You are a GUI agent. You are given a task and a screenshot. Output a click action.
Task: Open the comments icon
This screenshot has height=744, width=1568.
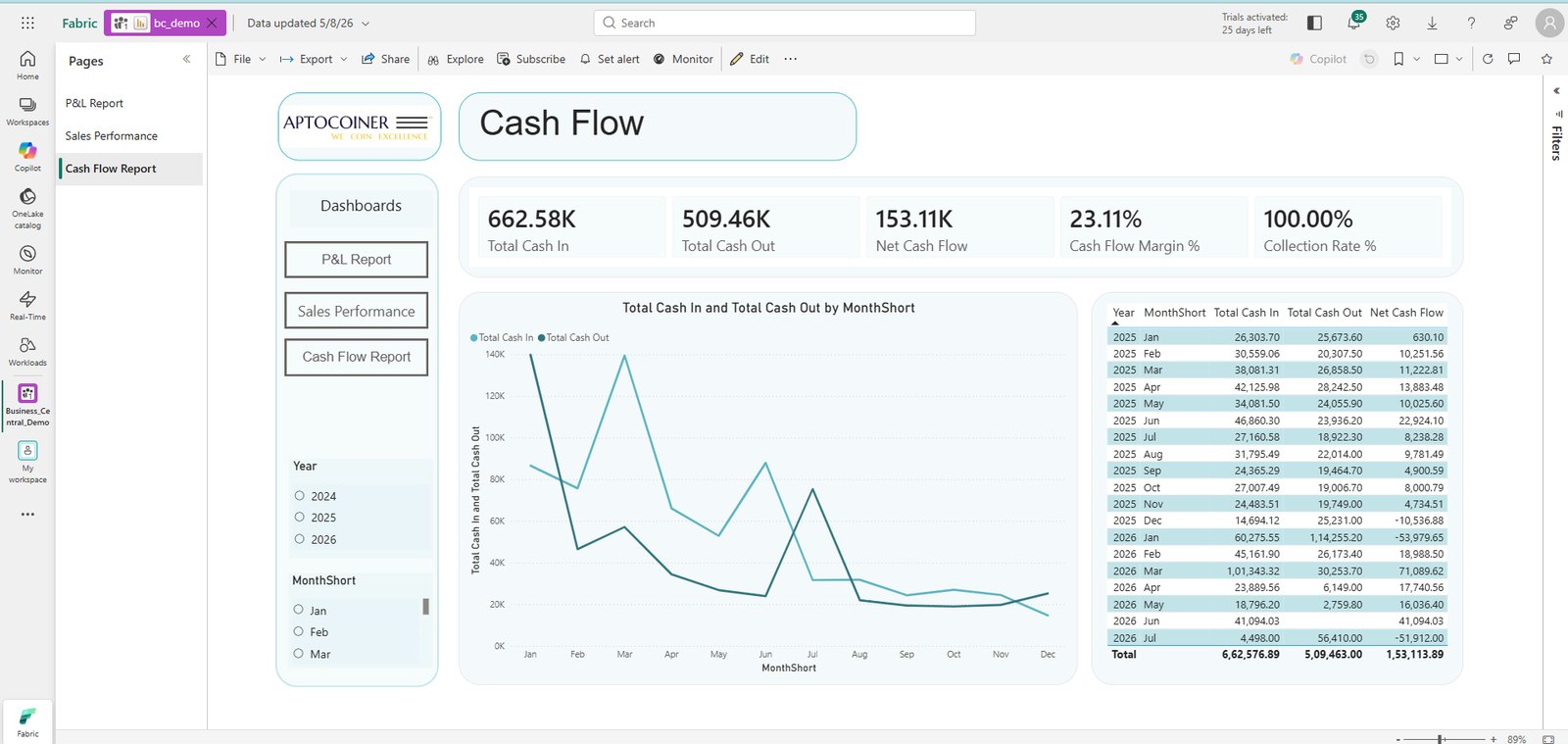coord(1514,59)
